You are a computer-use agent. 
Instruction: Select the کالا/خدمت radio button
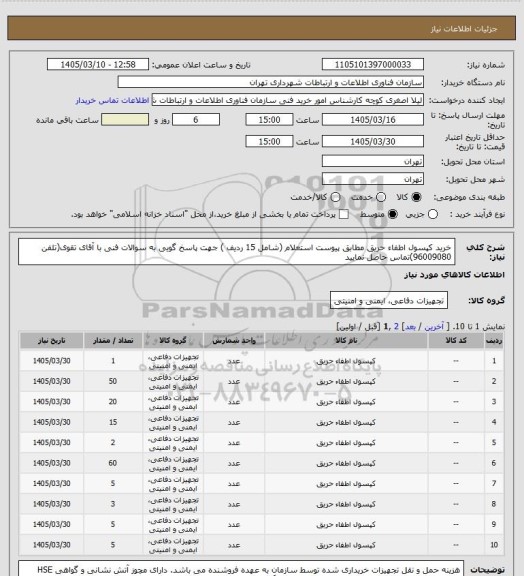pyautogui.click(x=335, y=197)
